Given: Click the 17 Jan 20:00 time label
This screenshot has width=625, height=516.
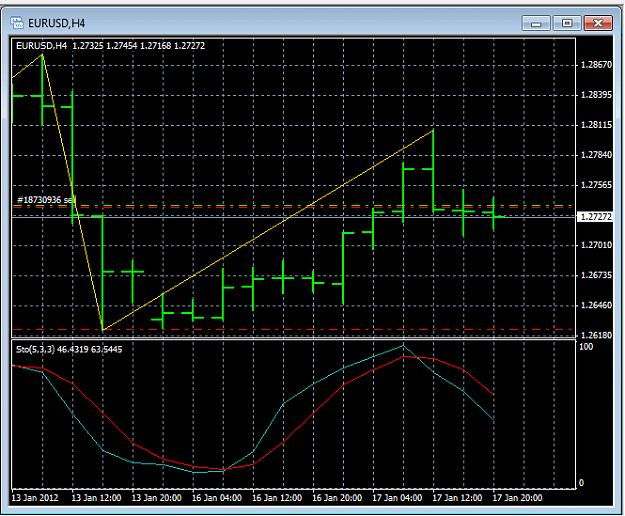Looking at the screenshot, I should (517, 498).
